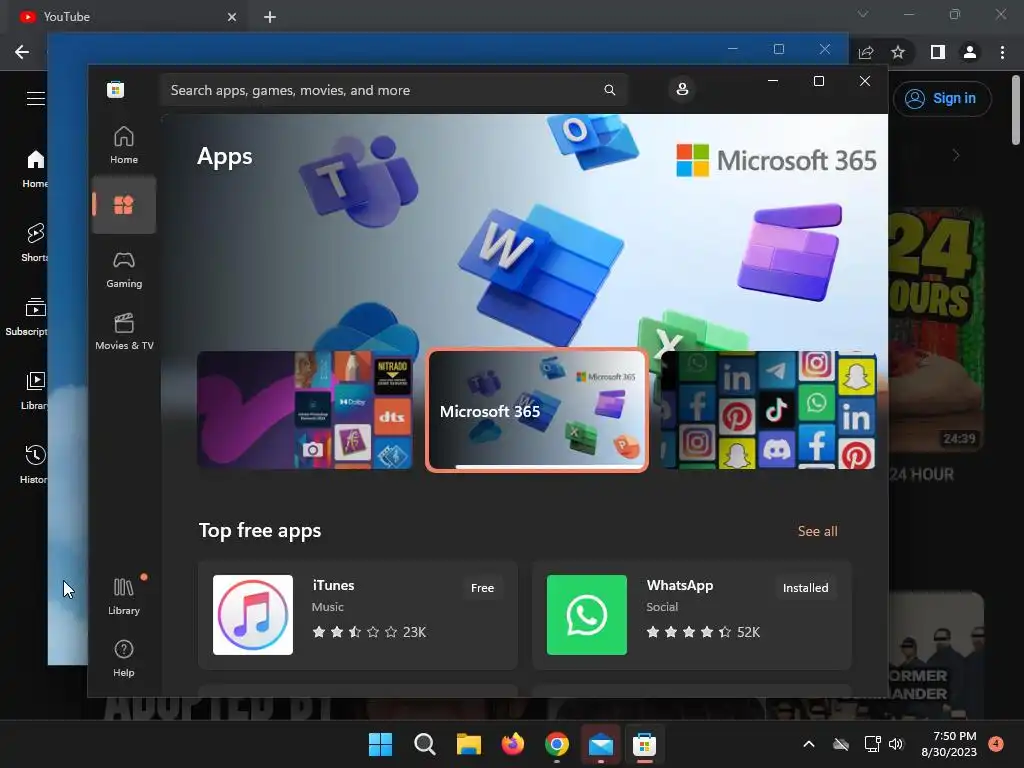Click Microsoft Store taskbar icon

pyautogui.click(x=644, y=744)
